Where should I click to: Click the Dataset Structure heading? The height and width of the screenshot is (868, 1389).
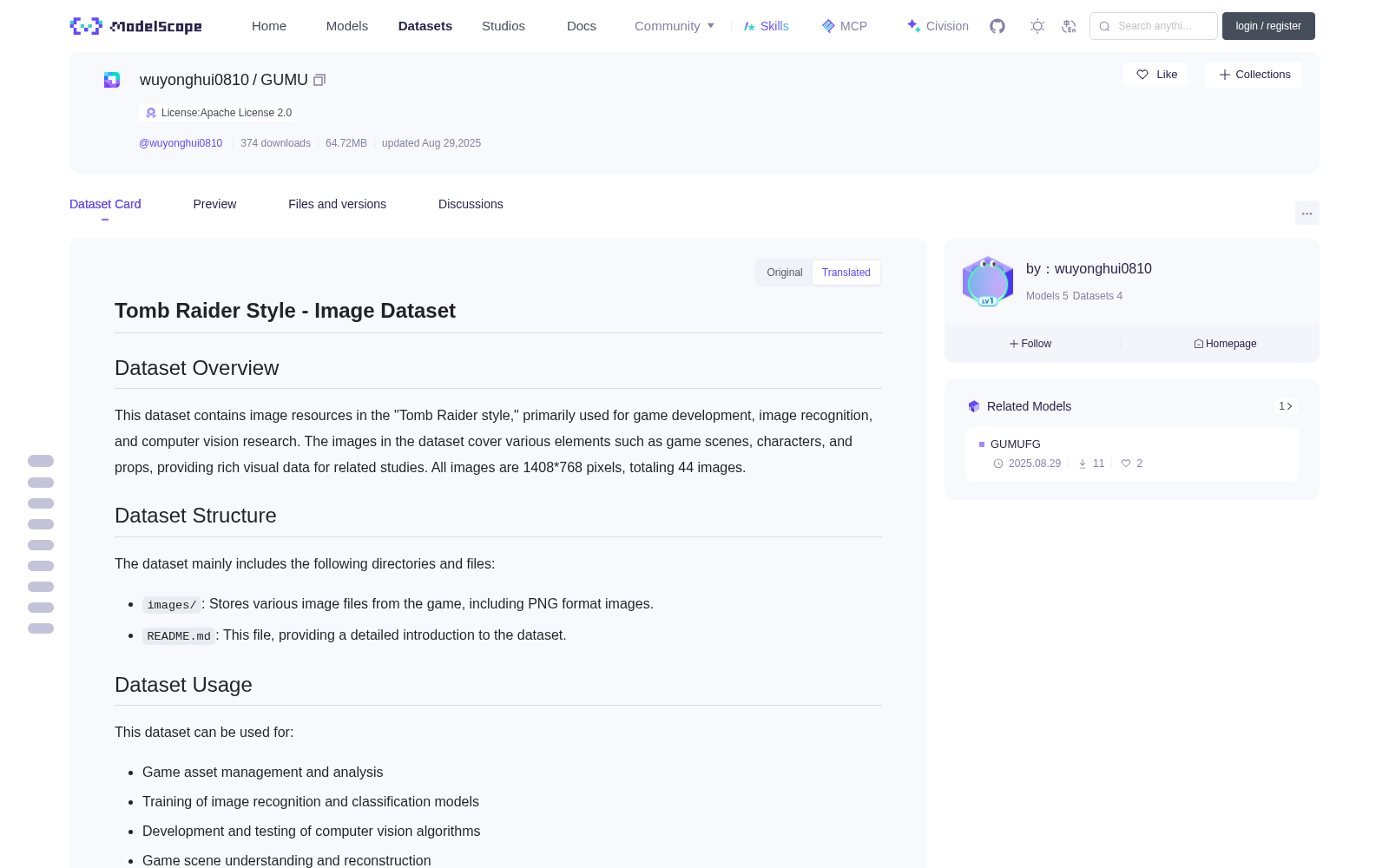click(195, 516)
